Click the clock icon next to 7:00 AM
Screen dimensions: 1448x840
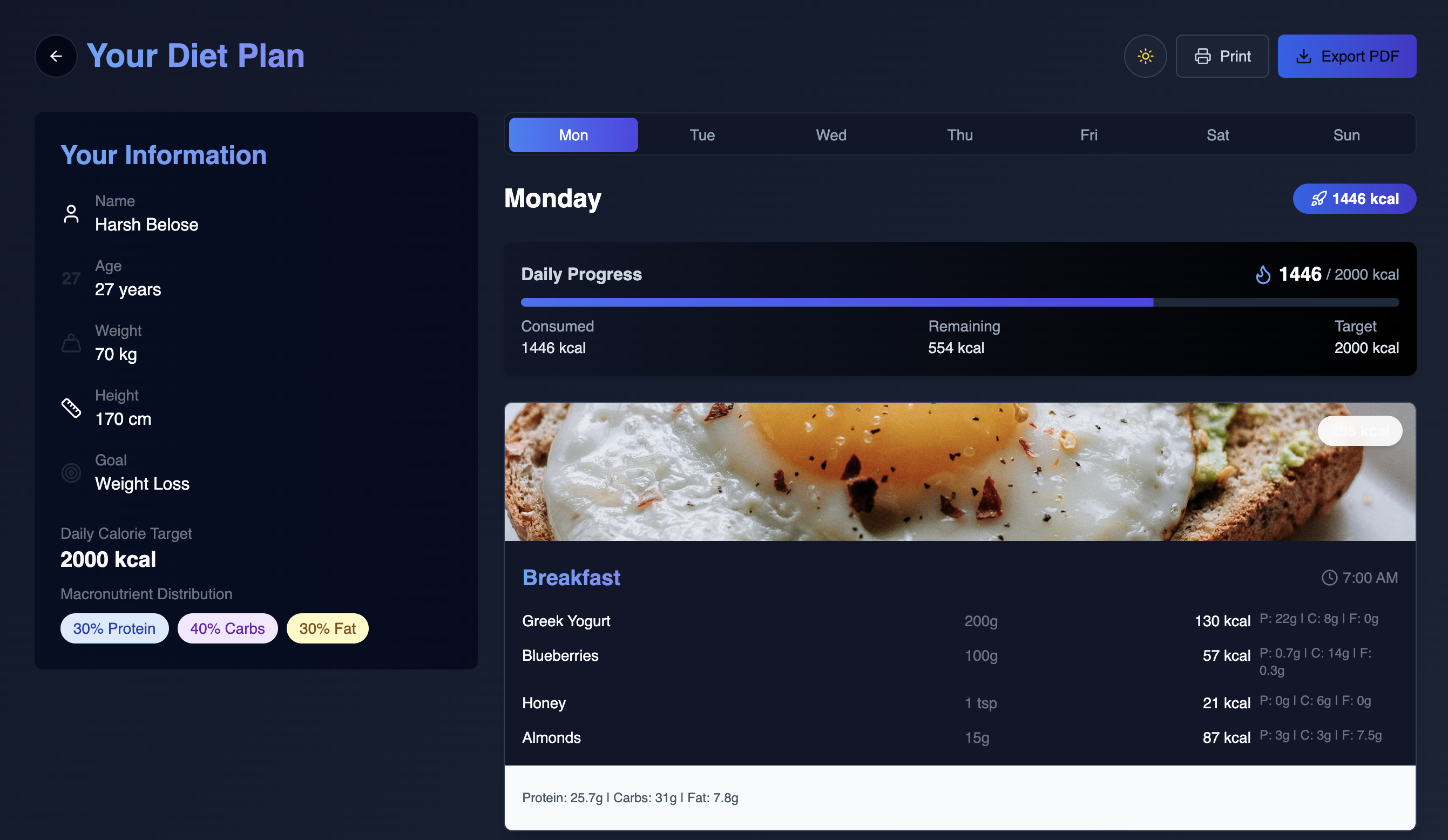(x=1329, y=578)
